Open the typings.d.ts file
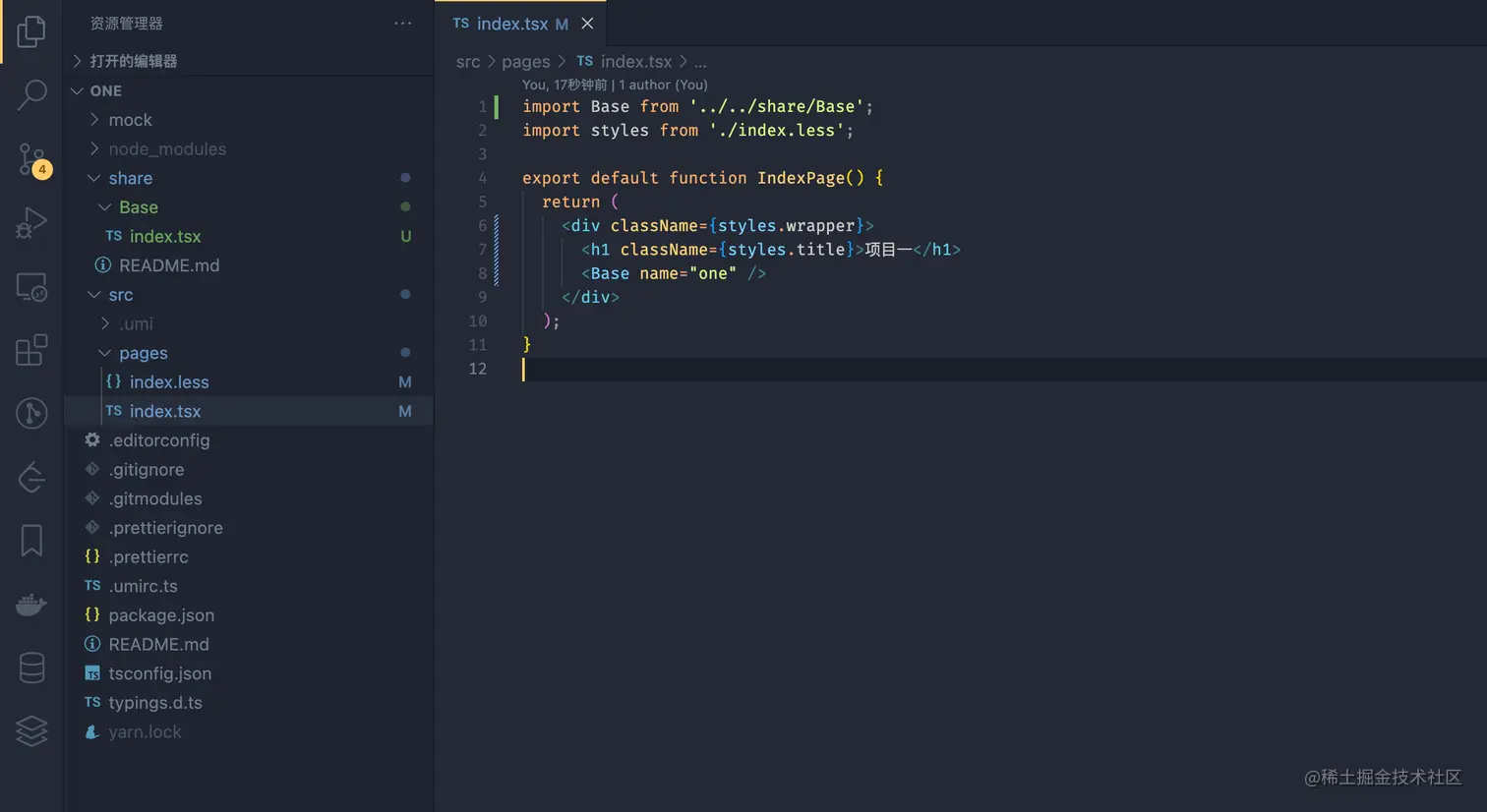The image size is (1487, 812). [249, 703]
